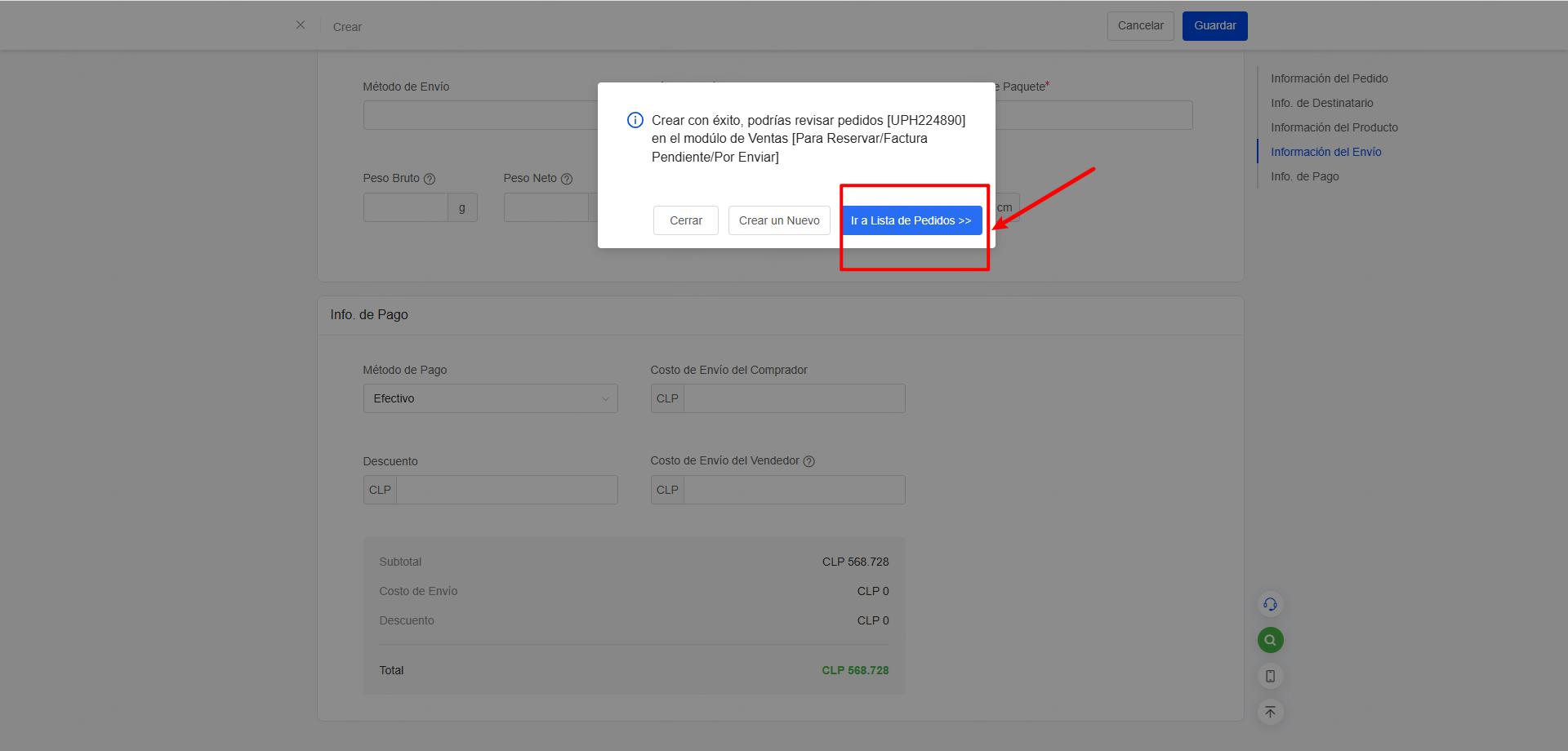Click Costo de Envío del Vendedor help icon
1568x751 pixels.
pos(809,461)
